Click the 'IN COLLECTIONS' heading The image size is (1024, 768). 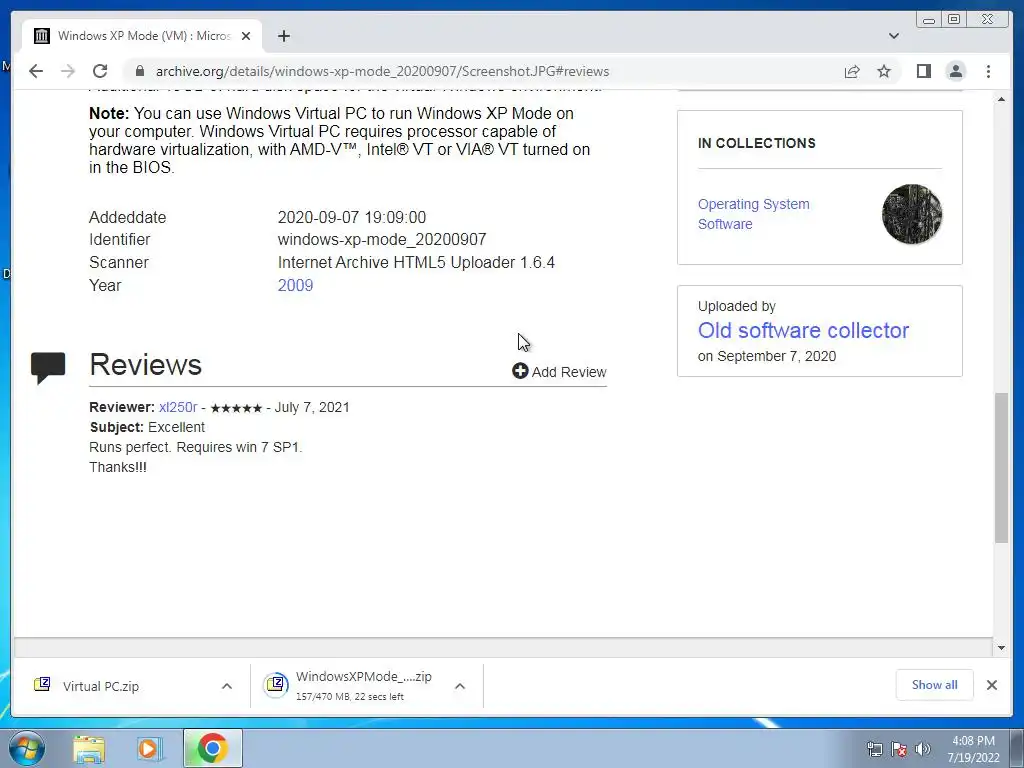pos(756,143)
